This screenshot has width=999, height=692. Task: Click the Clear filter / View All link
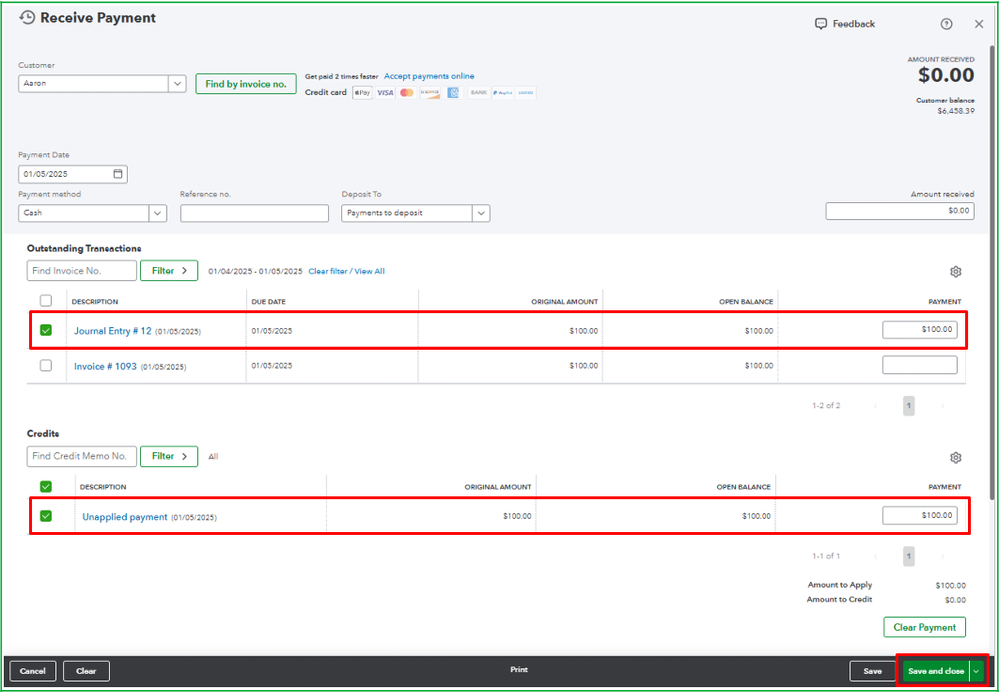click(347, 271)
